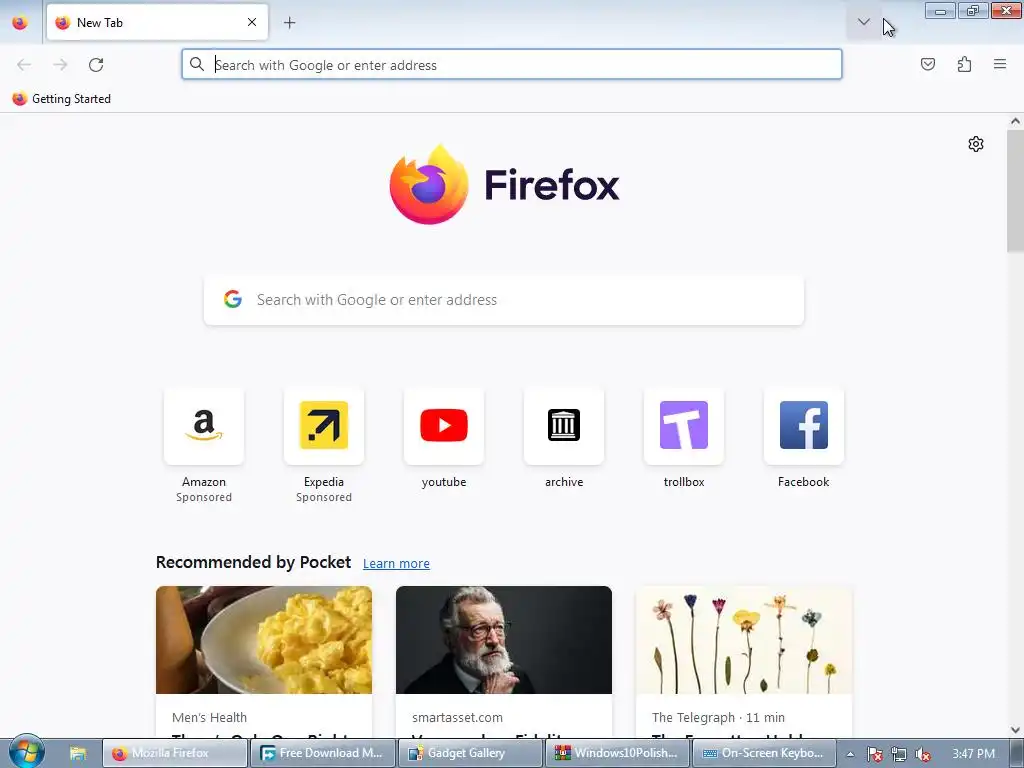This screenshot has width=1024, height=768.
Task: Show hidden tray icons arrow
Action: (x=850, y=754)
